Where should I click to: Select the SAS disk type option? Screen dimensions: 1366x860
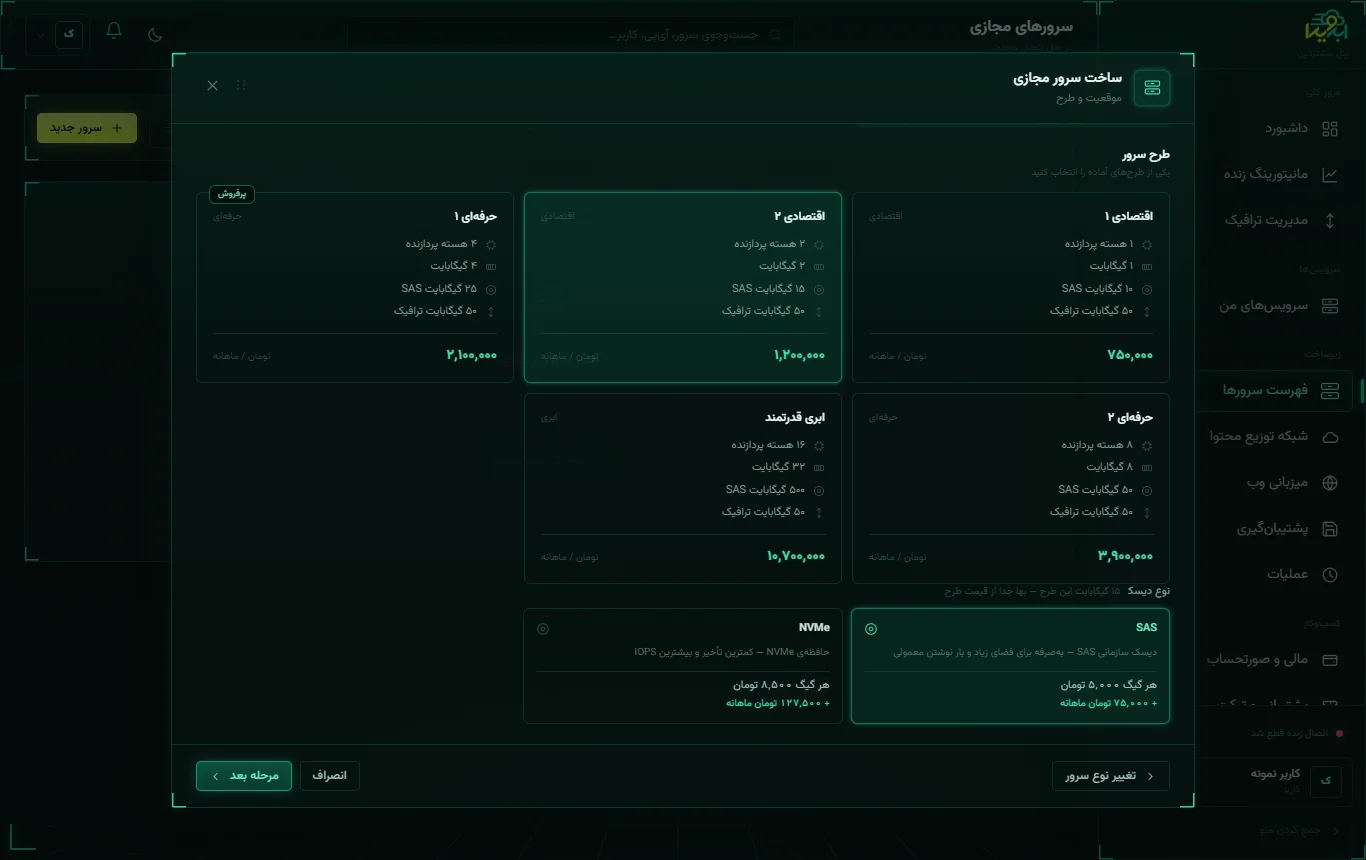pos(1010,666)
